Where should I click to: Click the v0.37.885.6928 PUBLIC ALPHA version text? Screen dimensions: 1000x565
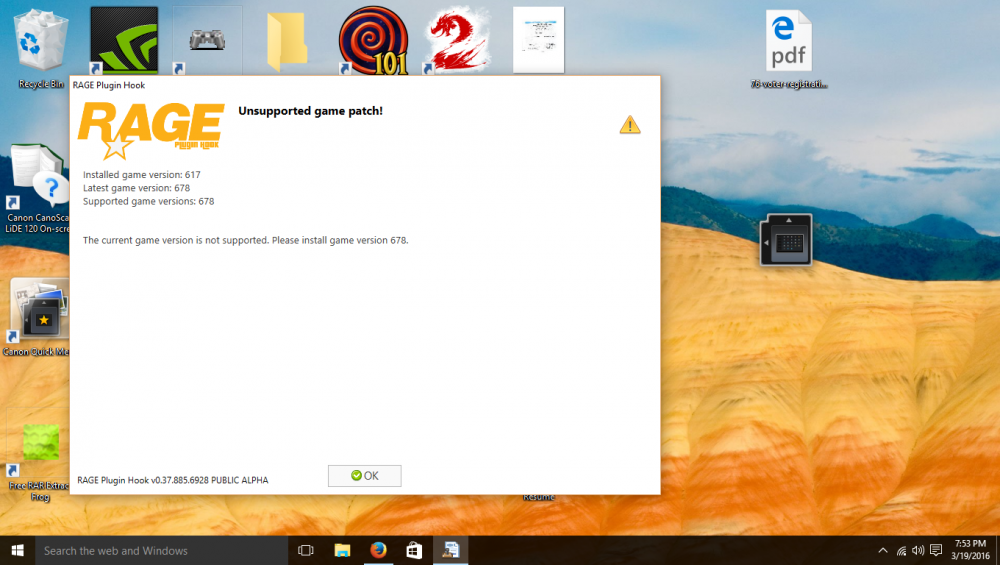(210, 480)
